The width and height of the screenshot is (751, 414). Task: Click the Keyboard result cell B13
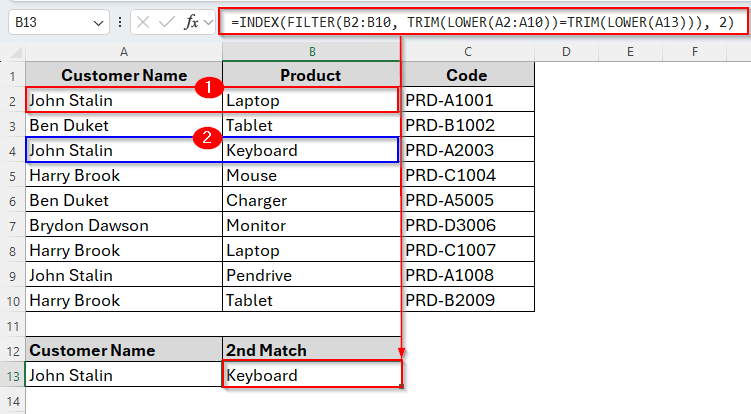click(x=311, y=376)
